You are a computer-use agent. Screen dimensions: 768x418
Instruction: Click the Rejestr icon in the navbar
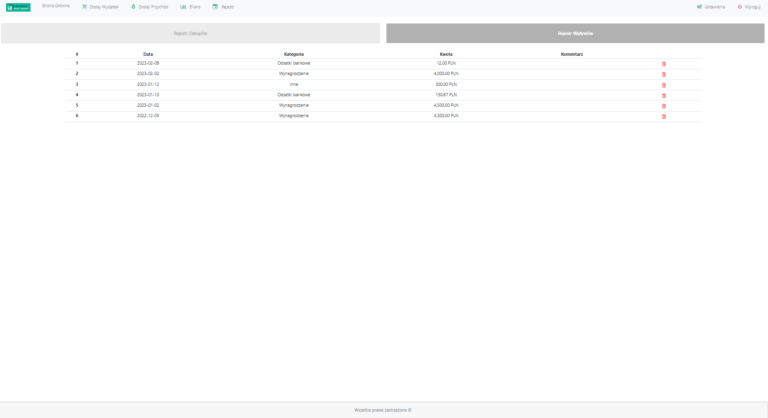pos(215,7)
